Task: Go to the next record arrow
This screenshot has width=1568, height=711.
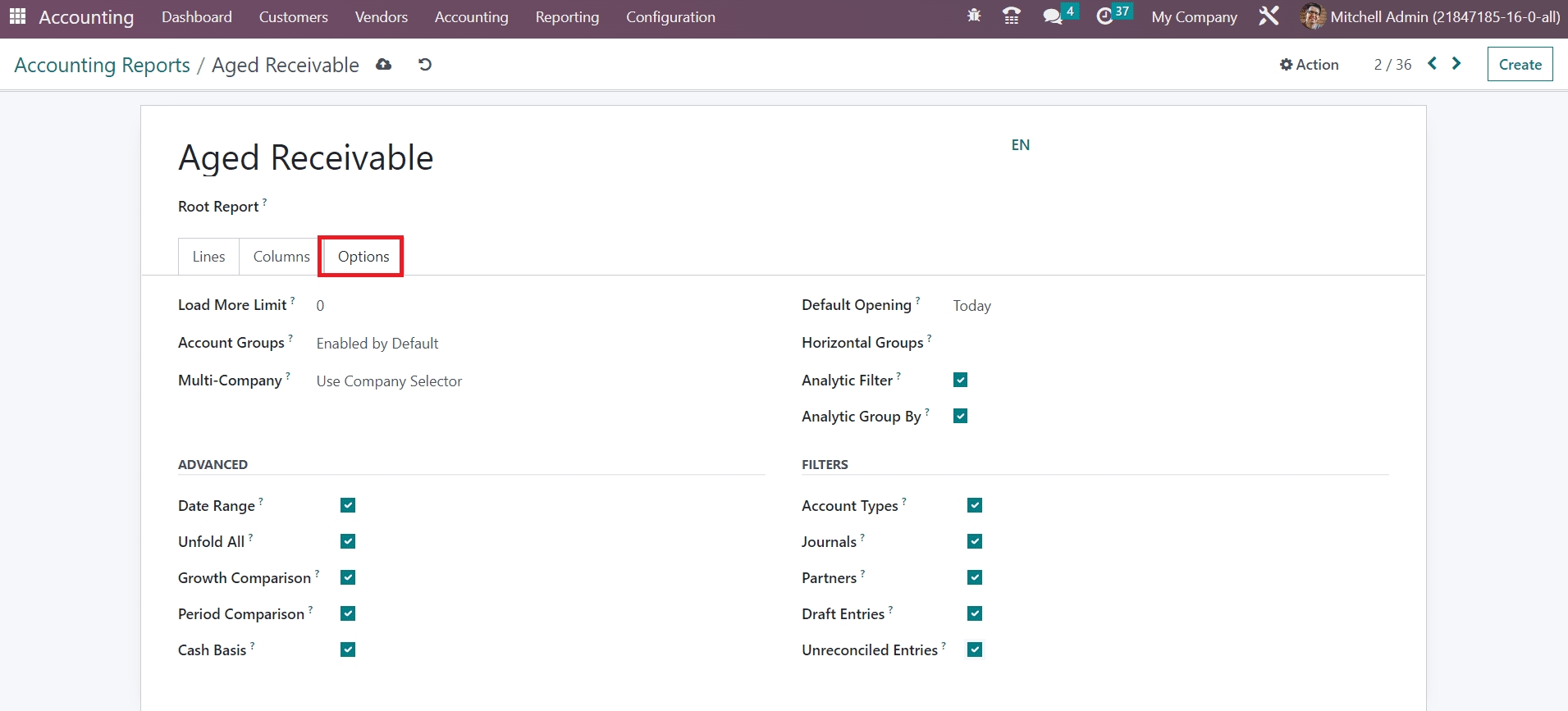Action: click(x=1456, y=64)
